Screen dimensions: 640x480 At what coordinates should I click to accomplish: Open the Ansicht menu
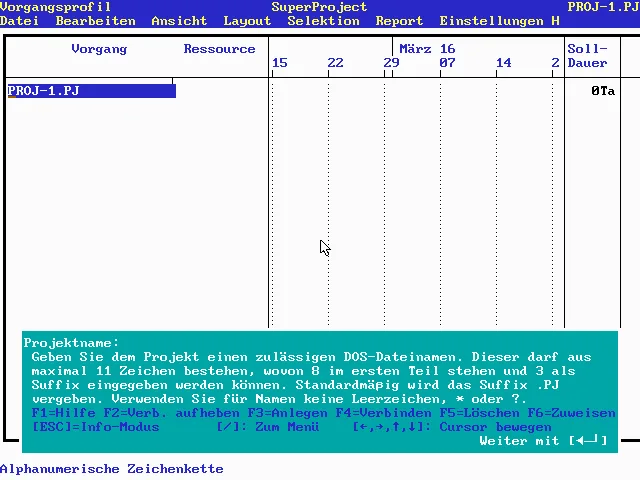[179, 21]
